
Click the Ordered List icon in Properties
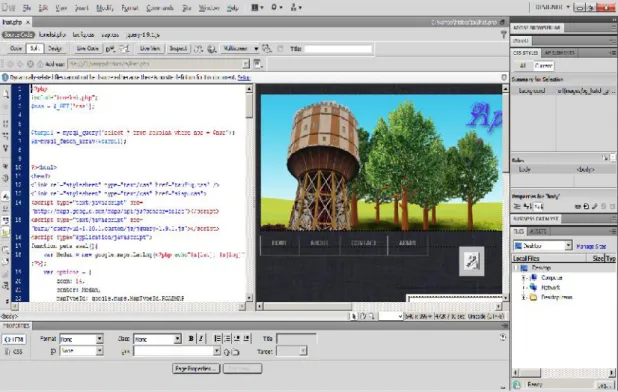click(x=227, y=338)
